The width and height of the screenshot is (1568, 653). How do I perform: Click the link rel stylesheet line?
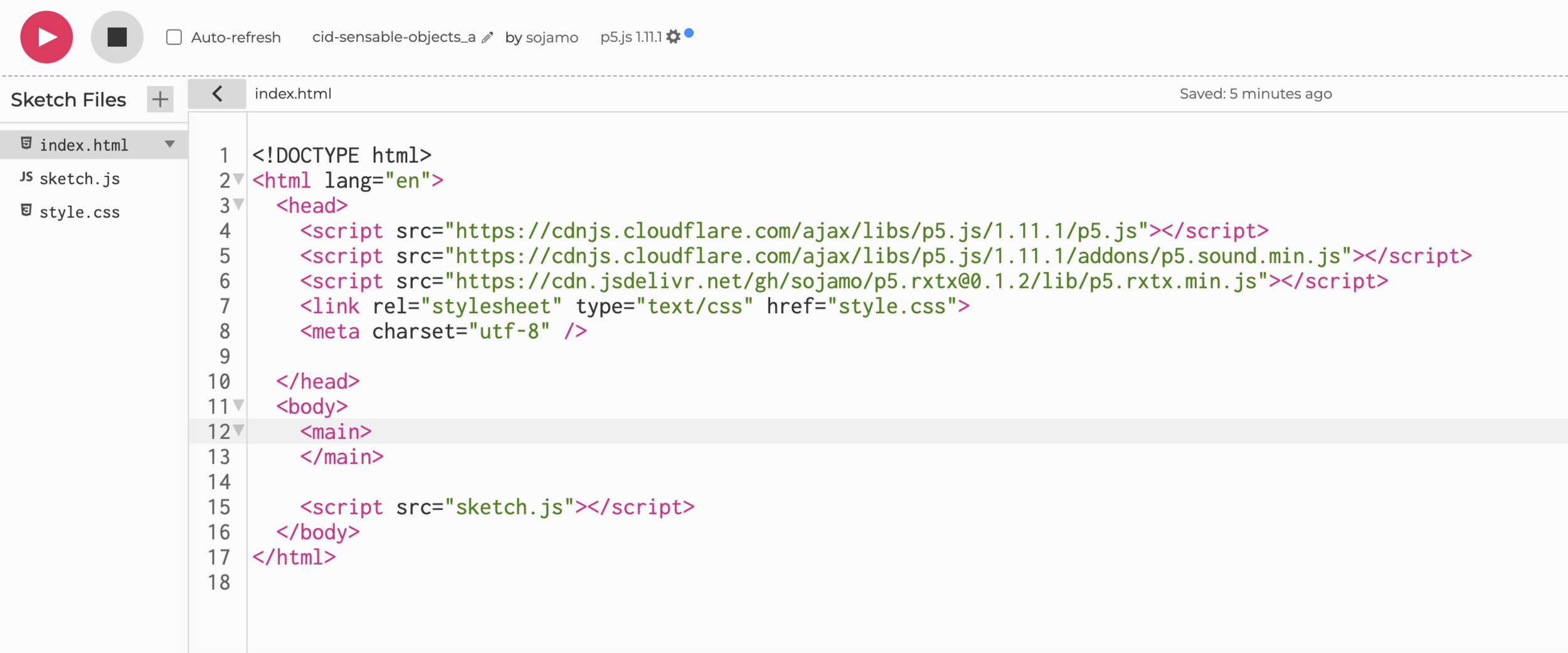click(x=635, y=306)
